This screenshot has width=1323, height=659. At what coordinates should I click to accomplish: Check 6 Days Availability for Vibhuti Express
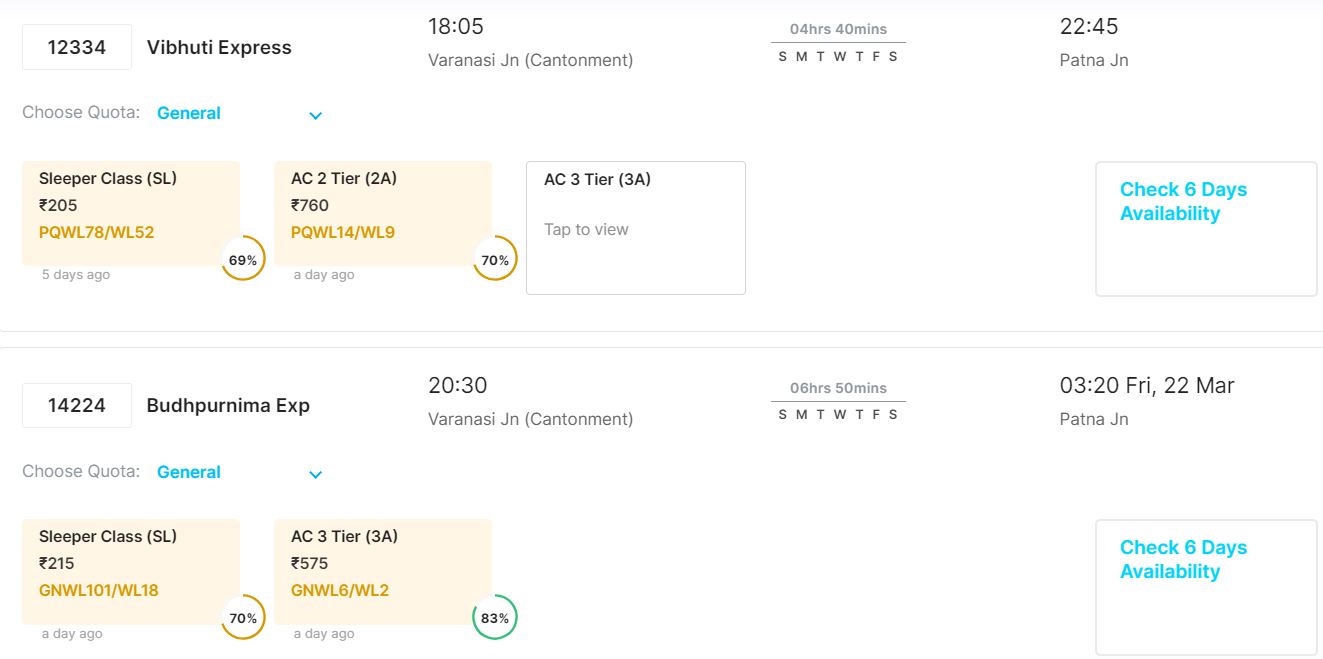coord(1205,228)
